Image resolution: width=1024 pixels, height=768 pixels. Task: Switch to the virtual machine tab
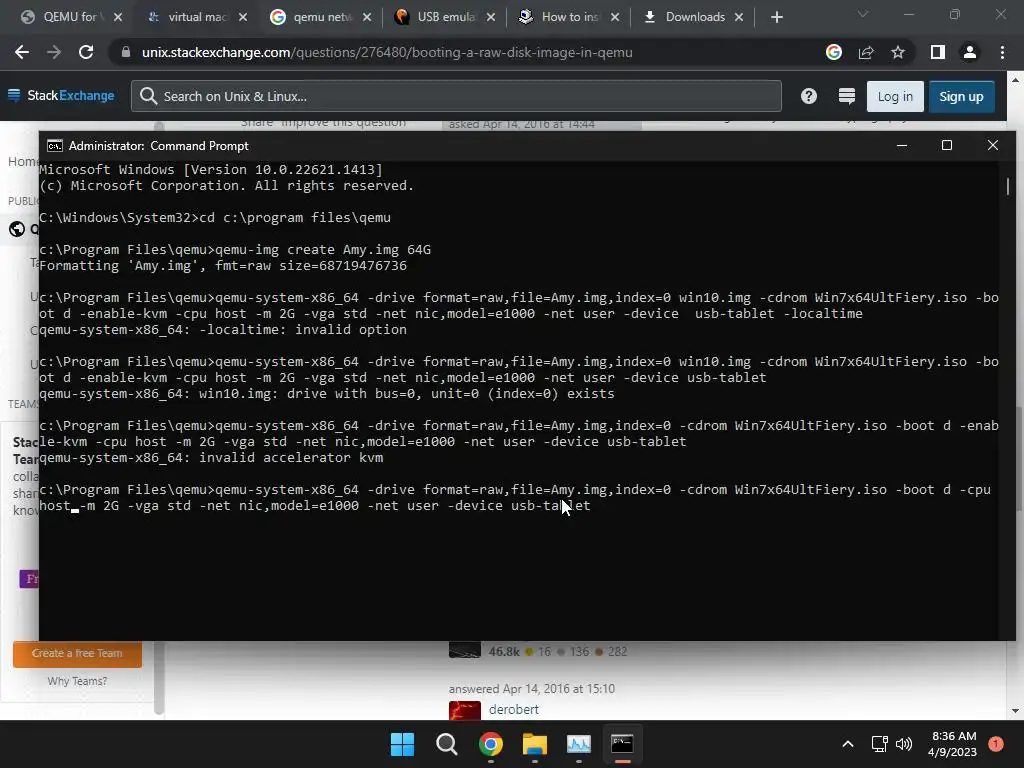197,17
